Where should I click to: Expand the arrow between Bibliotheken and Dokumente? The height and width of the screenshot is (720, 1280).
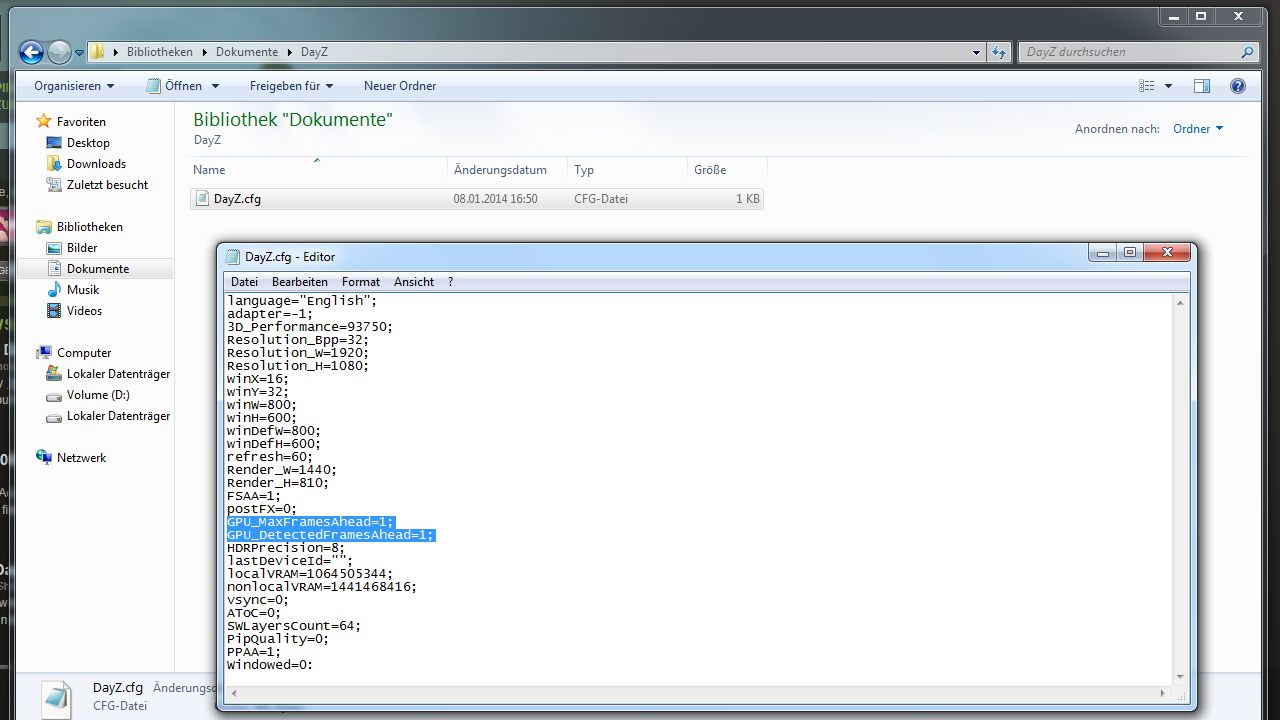206,52
